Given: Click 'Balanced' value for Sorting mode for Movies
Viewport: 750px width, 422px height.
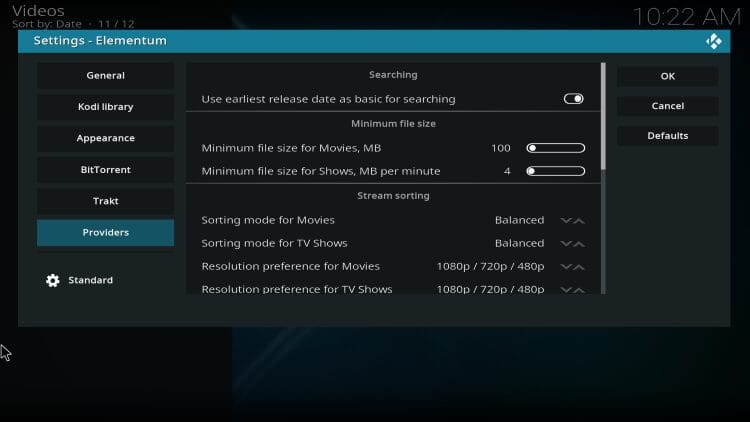Looking at the screenshot, I should coord(519,220).
